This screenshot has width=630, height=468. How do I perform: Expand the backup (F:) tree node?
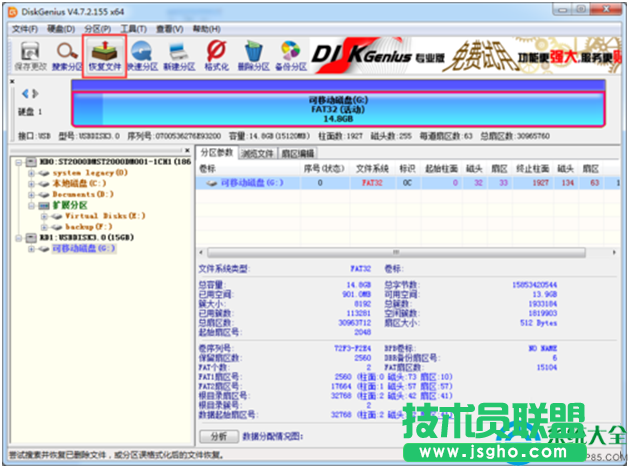point(44,227)
